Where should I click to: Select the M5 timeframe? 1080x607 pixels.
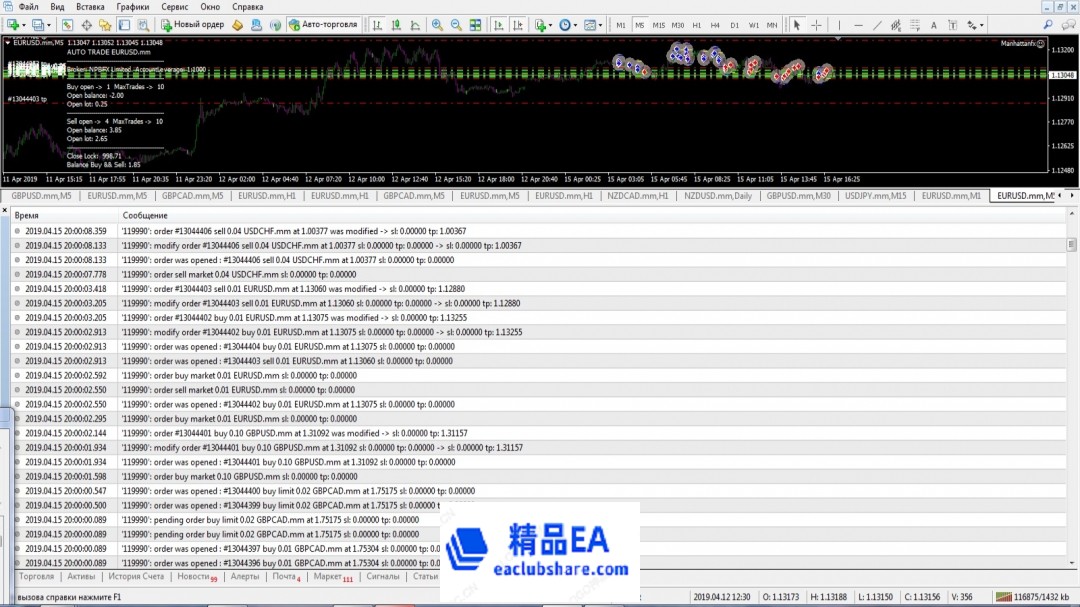tap(640, 25)
